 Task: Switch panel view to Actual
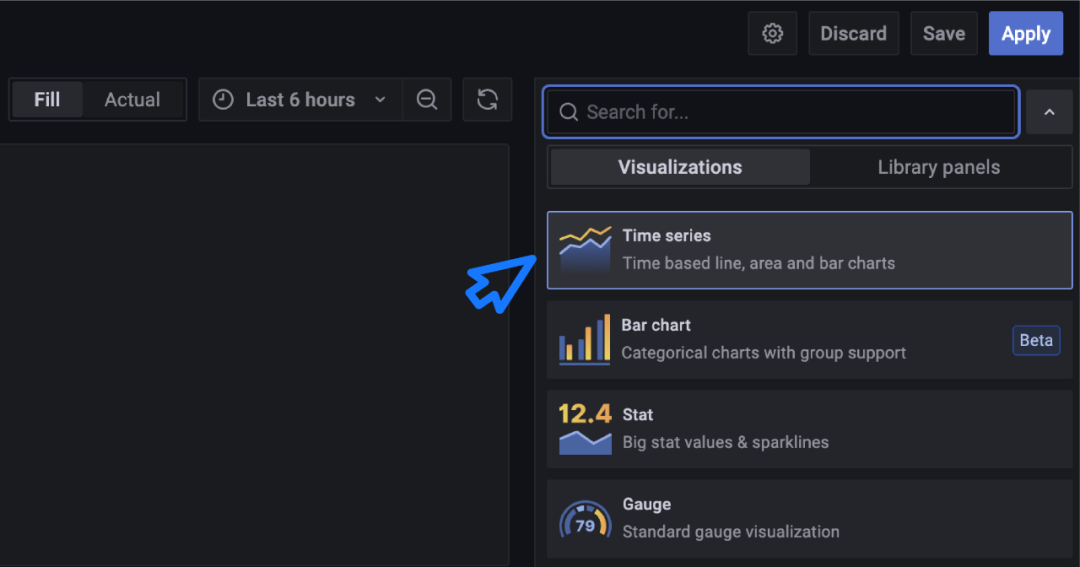(132, 100)
